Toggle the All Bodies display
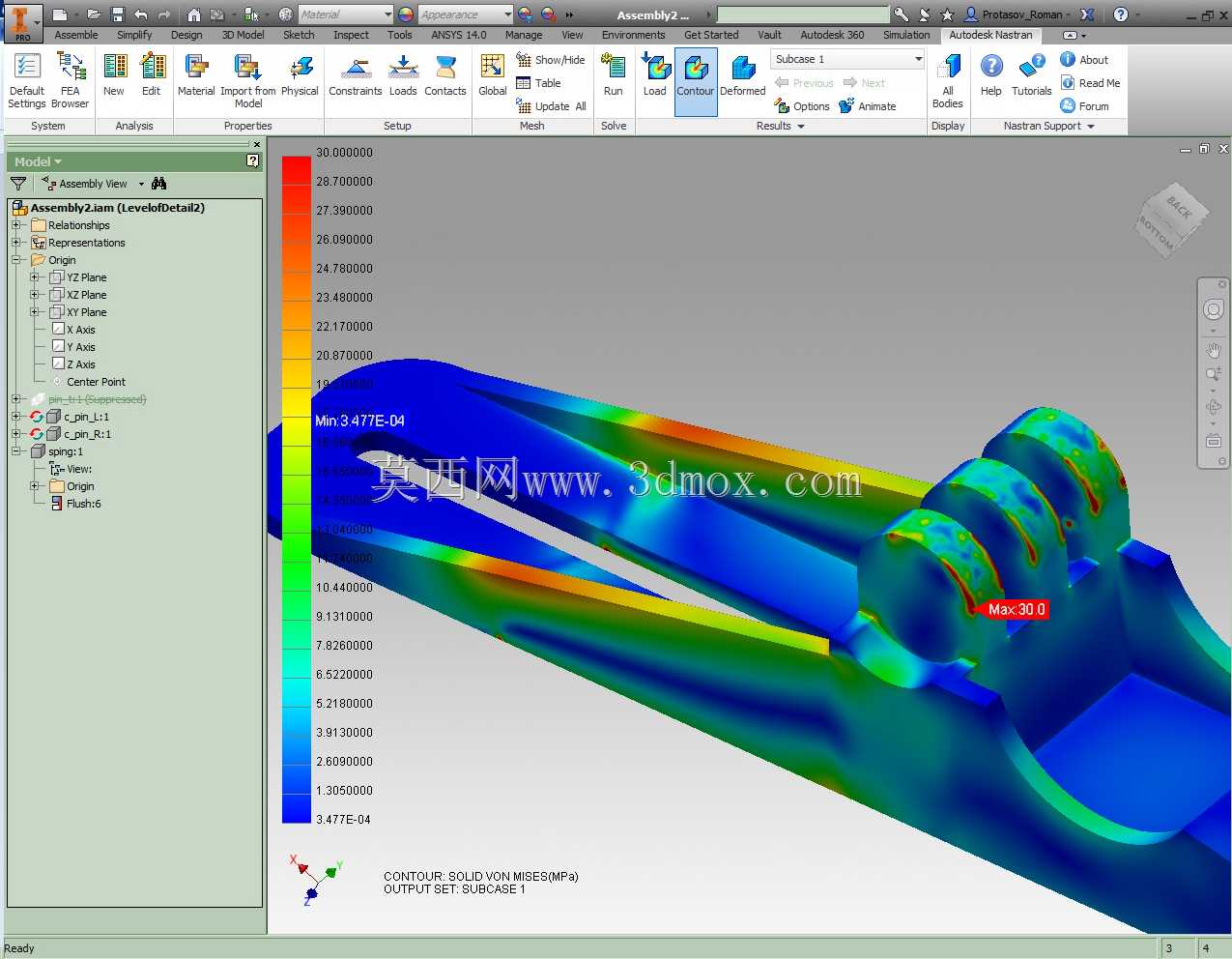Screen dimensions: 1232x959 point(948,80)
